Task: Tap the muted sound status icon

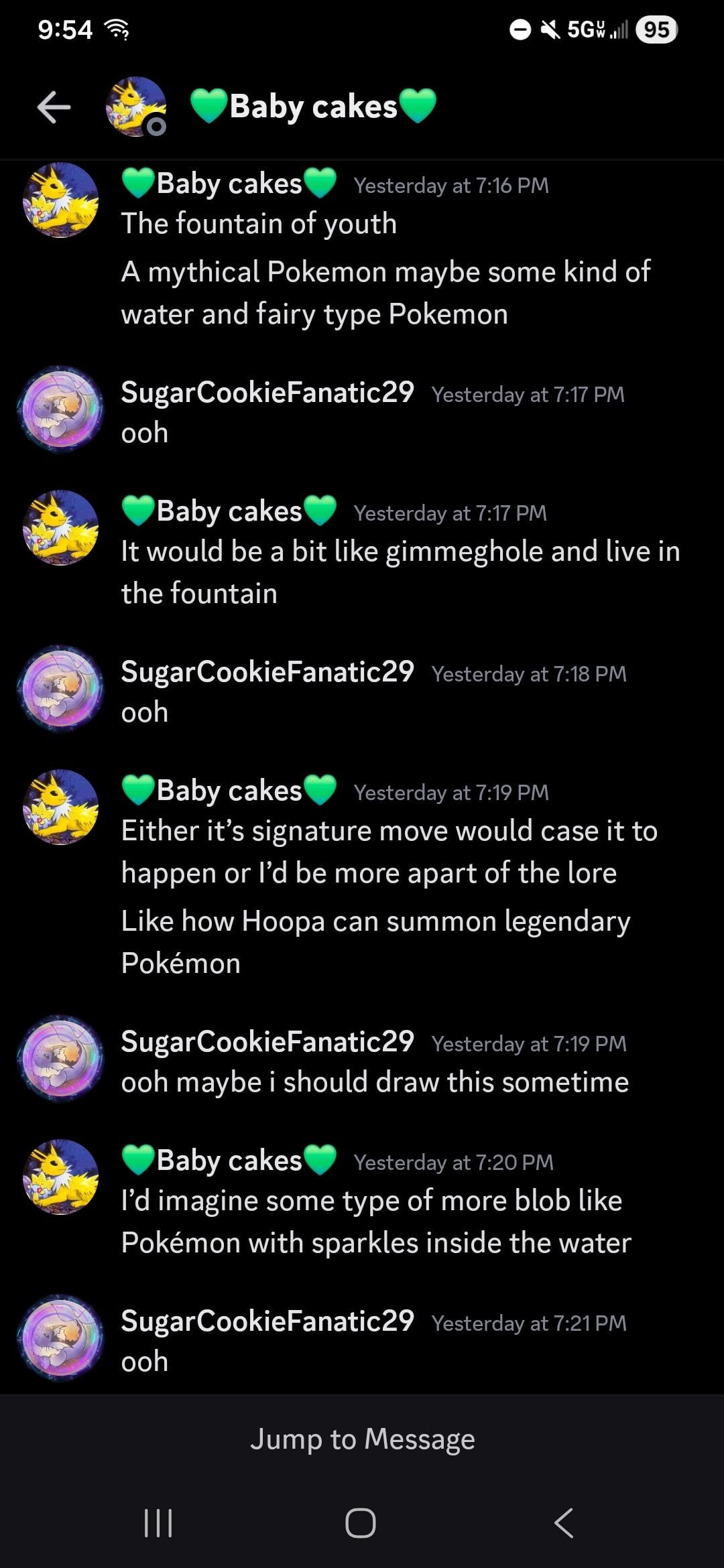Action: [x=550, y=29]
